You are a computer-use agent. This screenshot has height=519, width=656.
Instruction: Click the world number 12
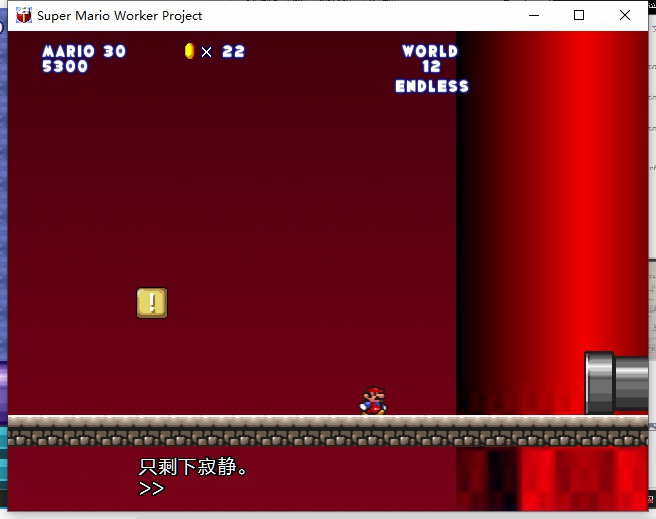(x=431, y=66)
